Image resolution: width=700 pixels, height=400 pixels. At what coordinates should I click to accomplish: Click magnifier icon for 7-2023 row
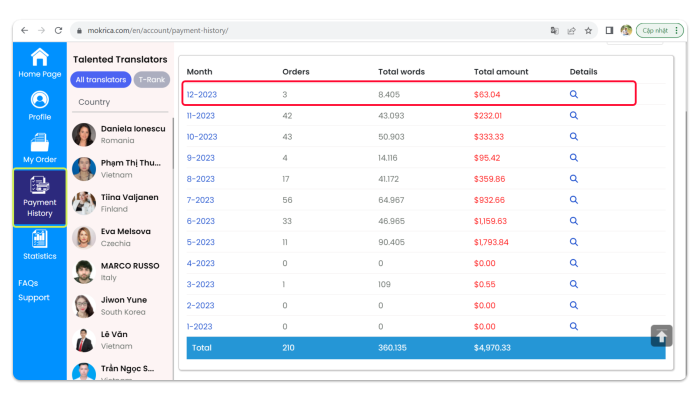[574, 200]
